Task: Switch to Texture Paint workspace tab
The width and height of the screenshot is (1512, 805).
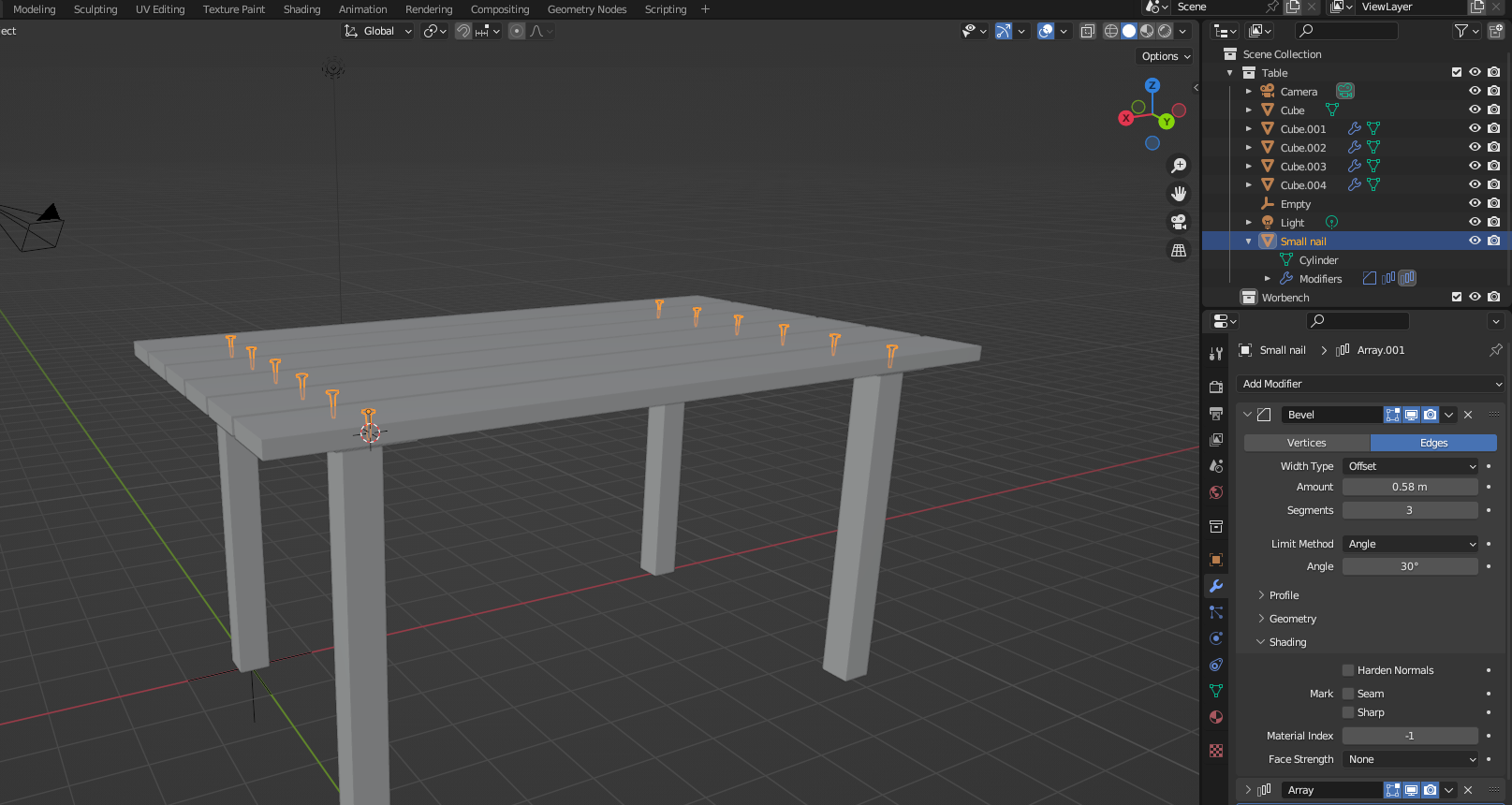Action: (234, 9)
